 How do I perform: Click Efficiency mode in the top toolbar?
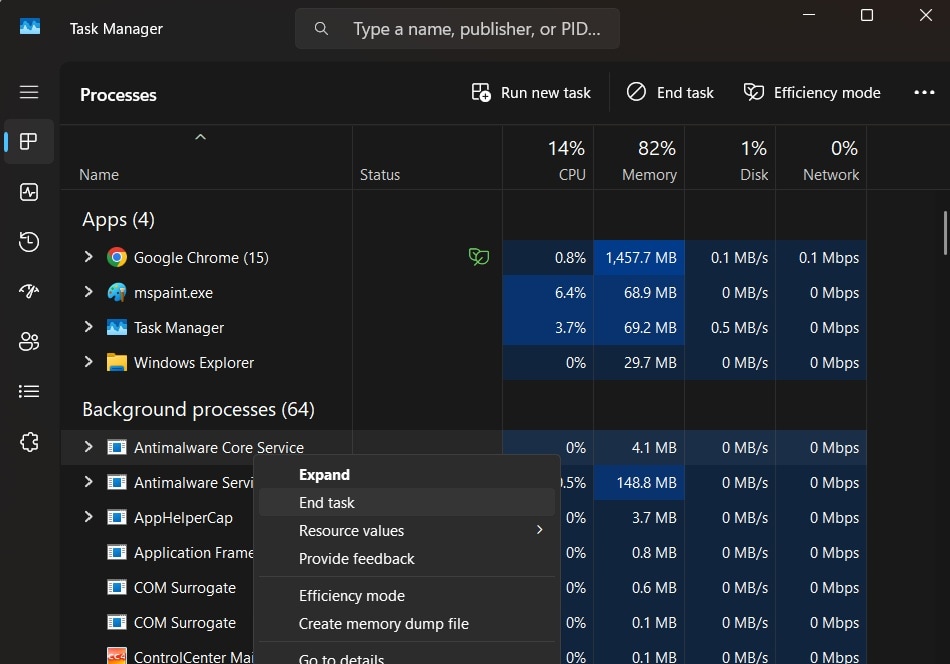point(812,93)
